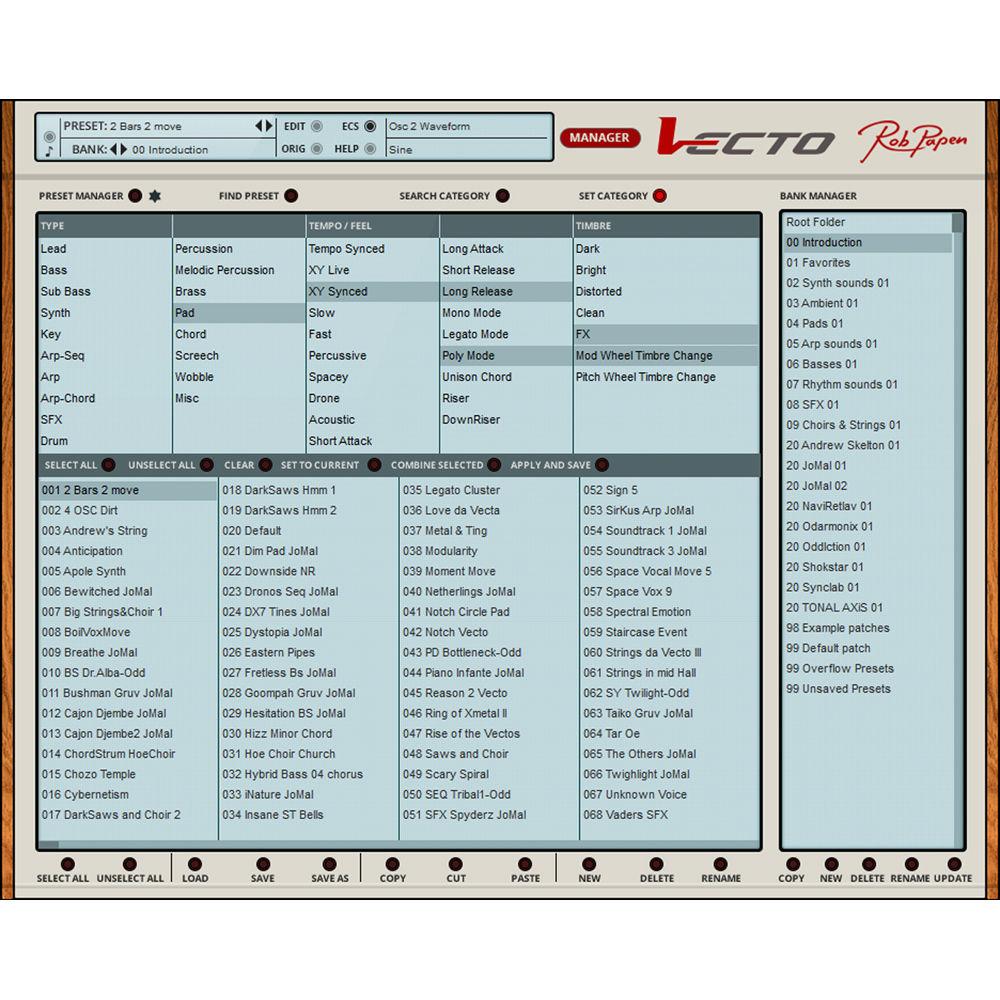Click the bank Update button LED
The width and height of the screenshot is (1000, 1000).
coord(953,864)
